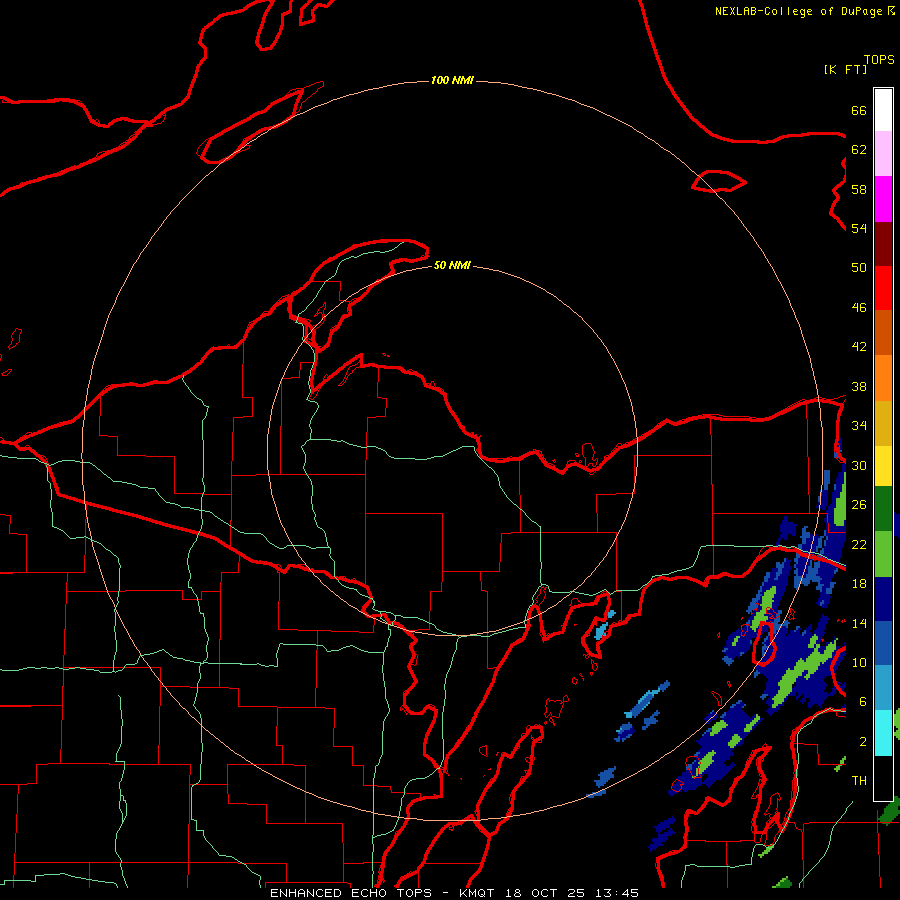Pick the yellow legend swatch

[x=883, y=465]
